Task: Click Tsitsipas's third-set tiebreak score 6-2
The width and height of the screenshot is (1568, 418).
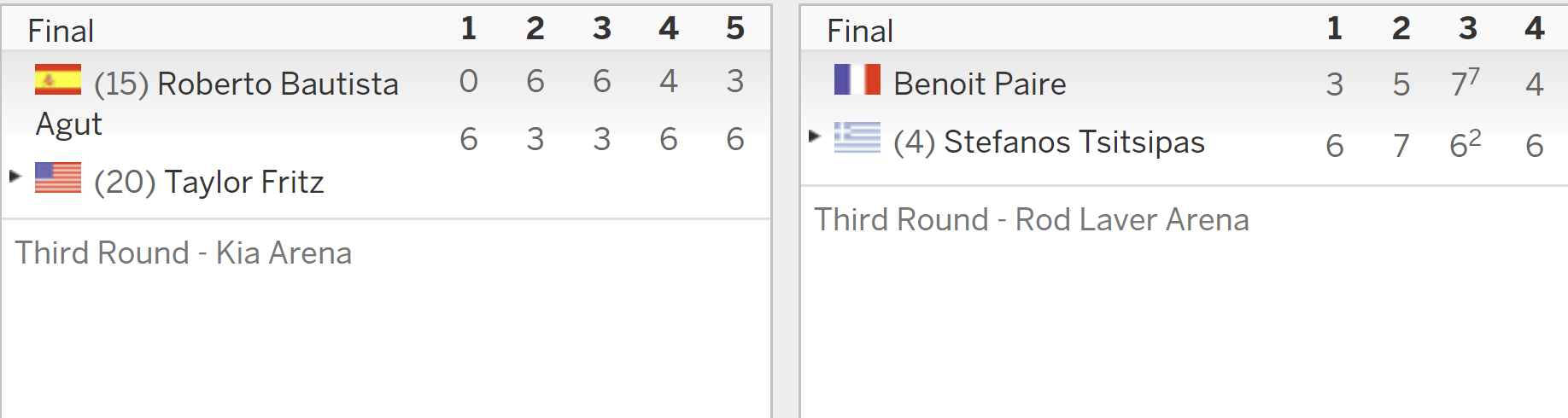Action: click(1466, 144)
